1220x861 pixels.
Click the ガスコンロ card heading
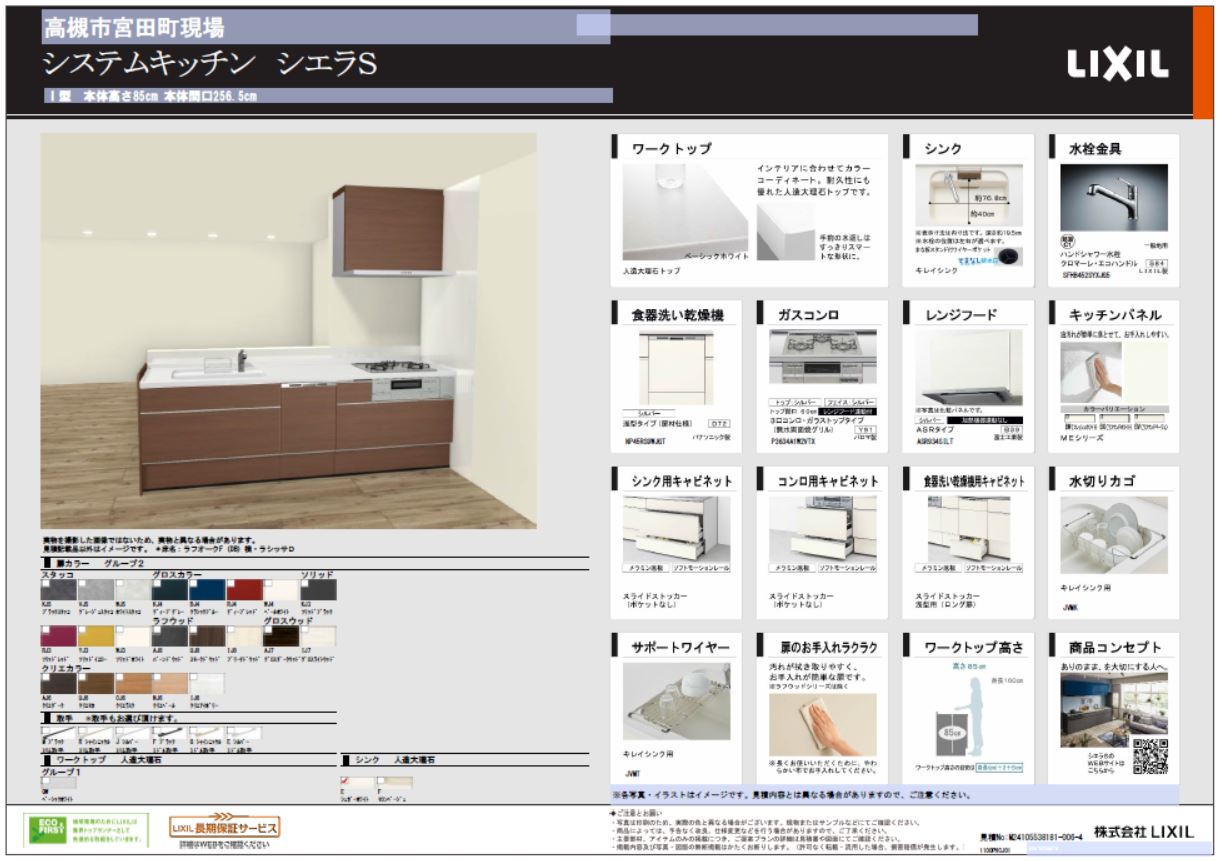pyautogui.click(x=808, y=315)
